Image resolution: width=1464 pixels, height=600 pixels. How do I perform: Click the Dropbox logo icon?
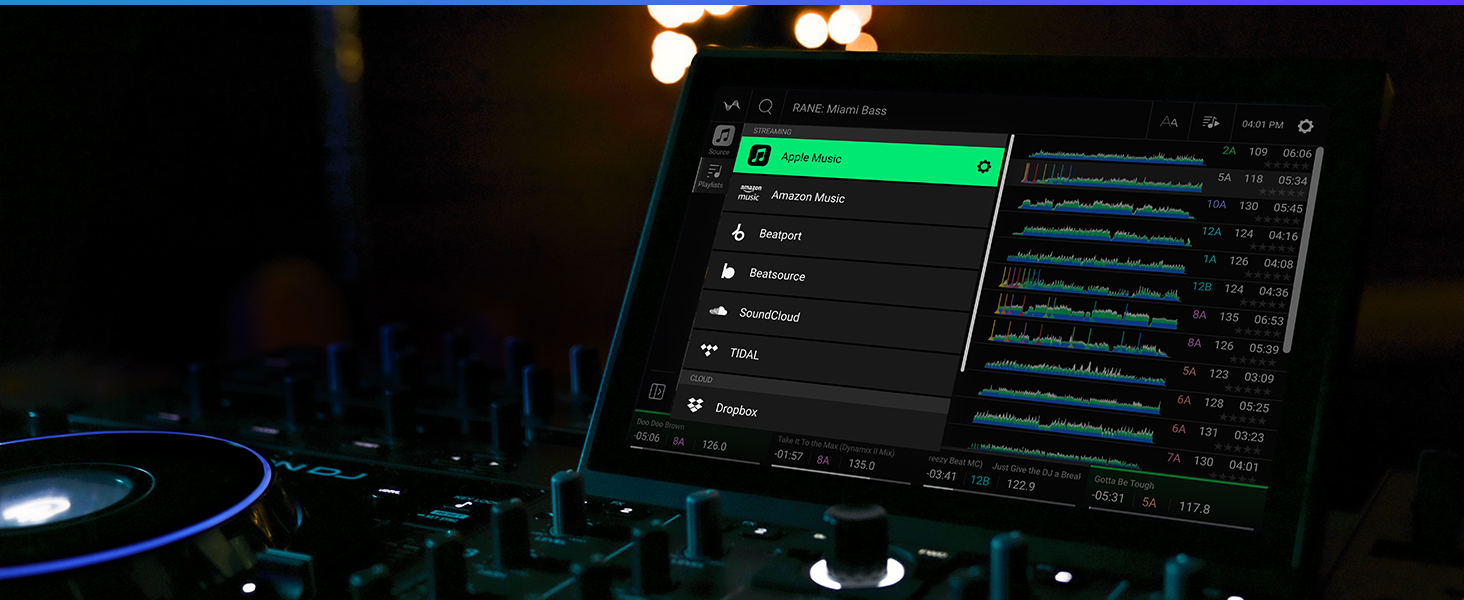coord(695,405)
